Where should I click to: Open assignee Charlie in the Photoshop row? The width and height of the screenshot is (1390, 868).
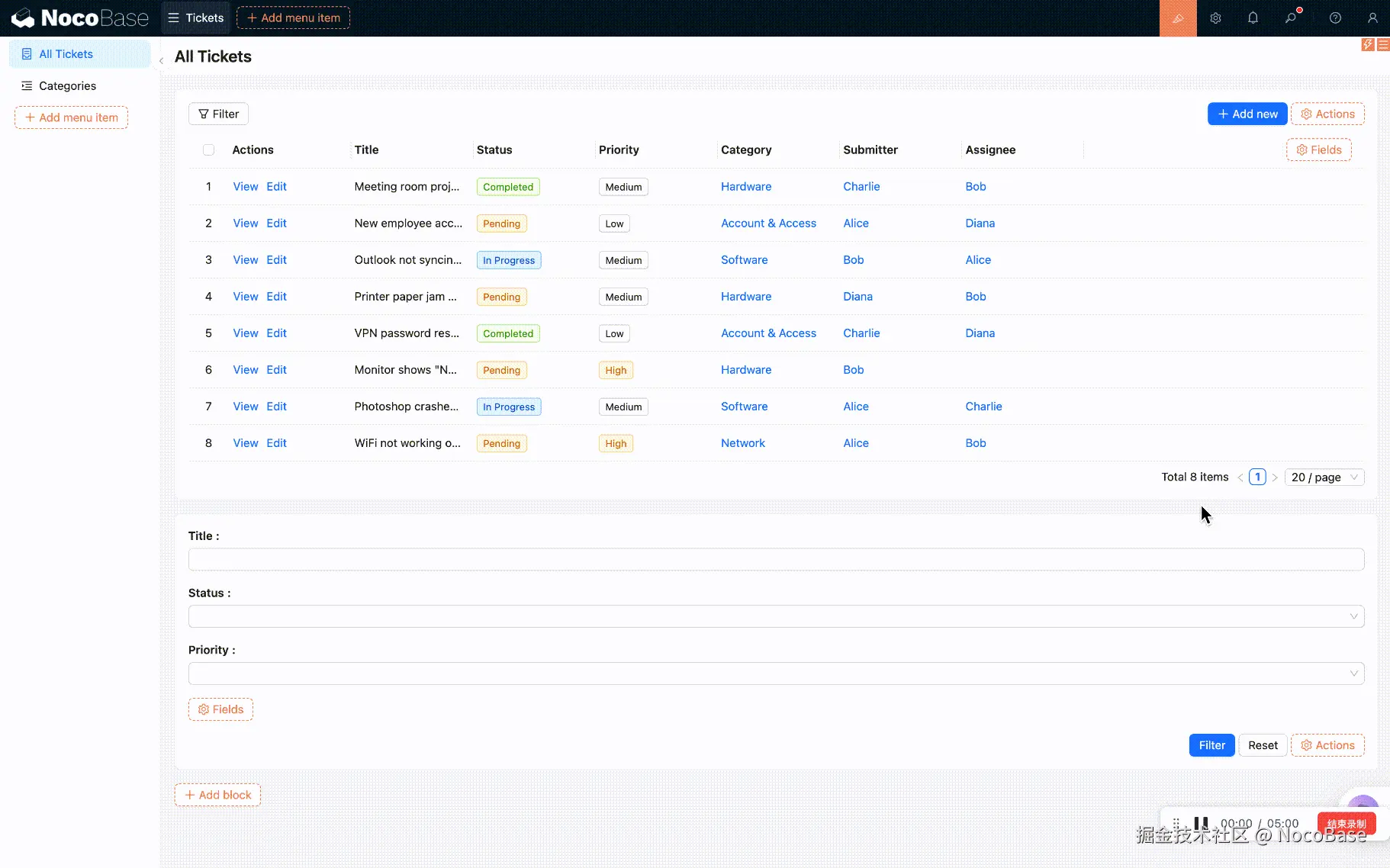click(x=983, y=407)
